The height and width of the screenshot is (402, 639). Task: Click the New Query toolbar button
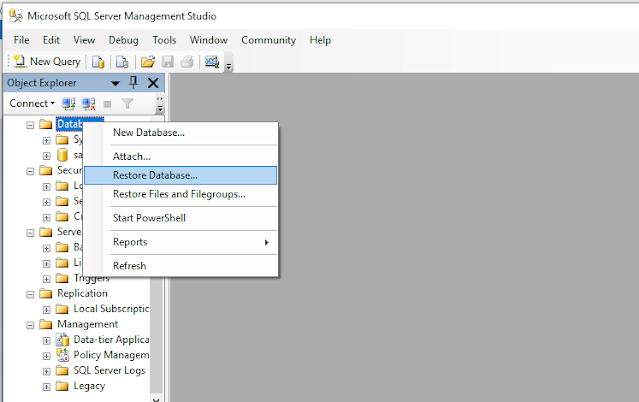47,62
